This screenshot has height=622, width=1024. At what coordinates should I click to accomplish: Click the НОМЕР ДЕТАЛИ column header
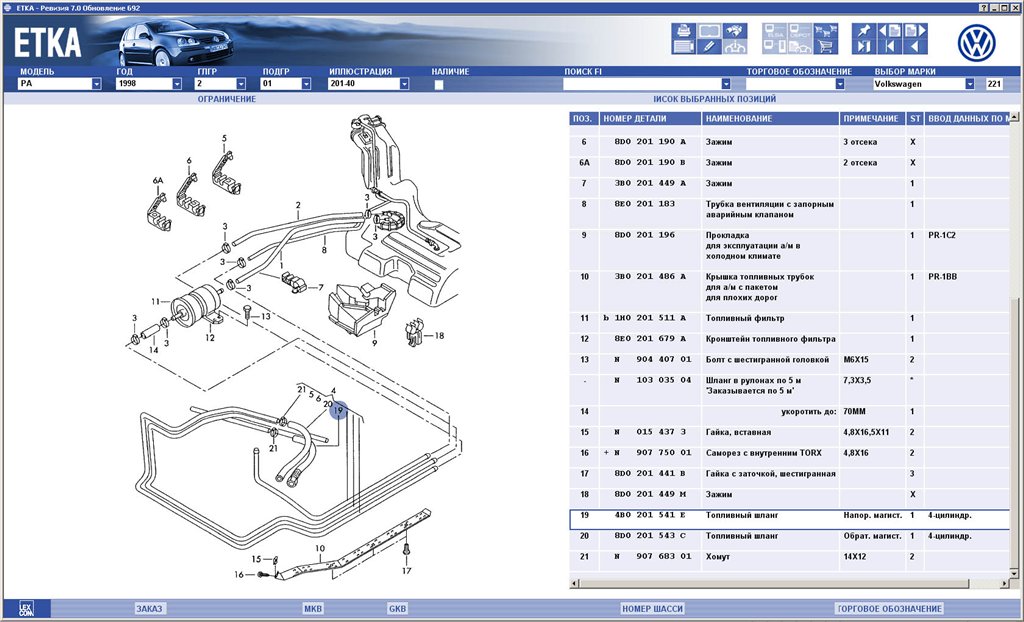click(x=650, y=119)
